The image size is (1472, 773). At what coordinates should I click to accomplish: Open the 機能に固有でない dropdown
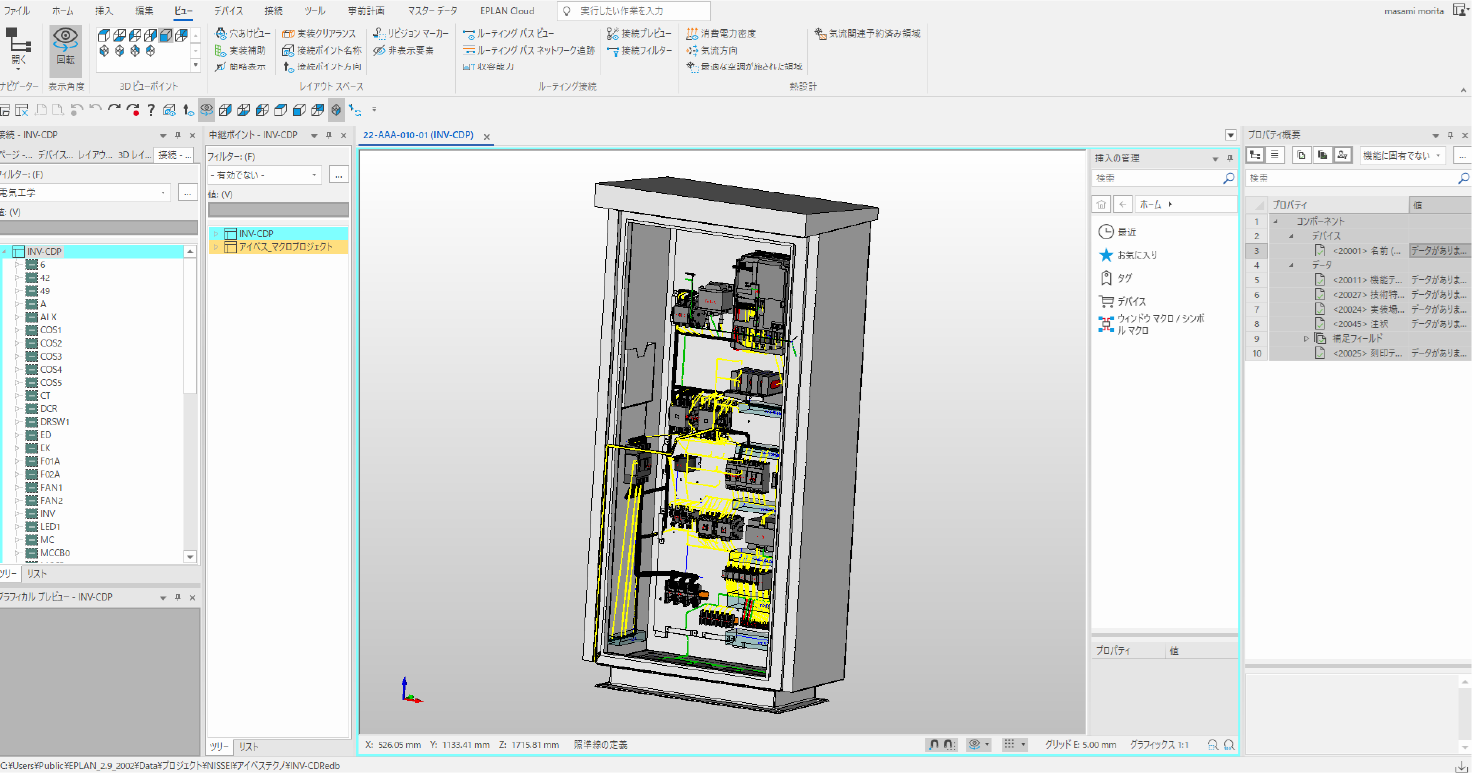(x=1402, y=155)
